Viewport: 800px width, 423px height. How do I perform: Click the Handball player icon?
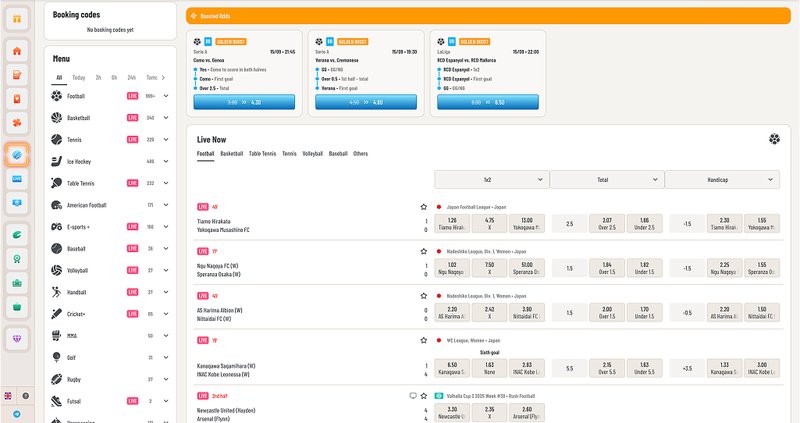pos(57,292)
